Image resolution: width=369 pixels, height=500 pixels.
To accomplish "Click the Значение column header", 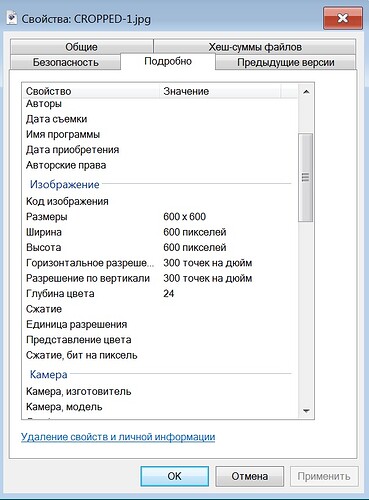I will 220,91.
